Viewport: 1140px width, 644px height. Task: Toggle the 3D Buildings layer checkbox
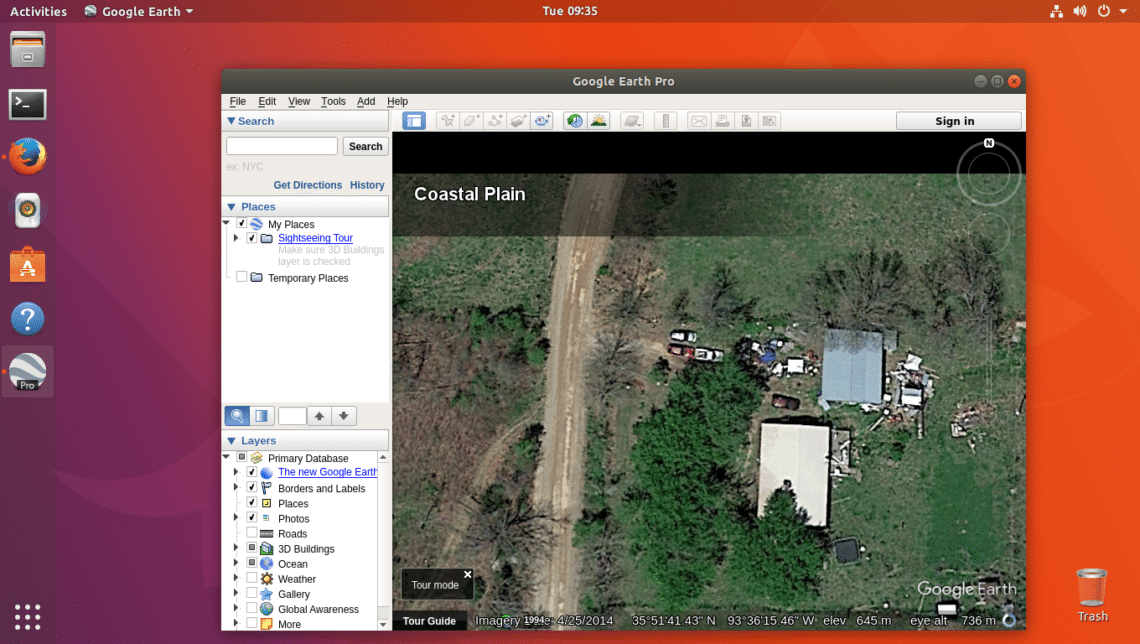pyautogui.click(x=252, y=548)
